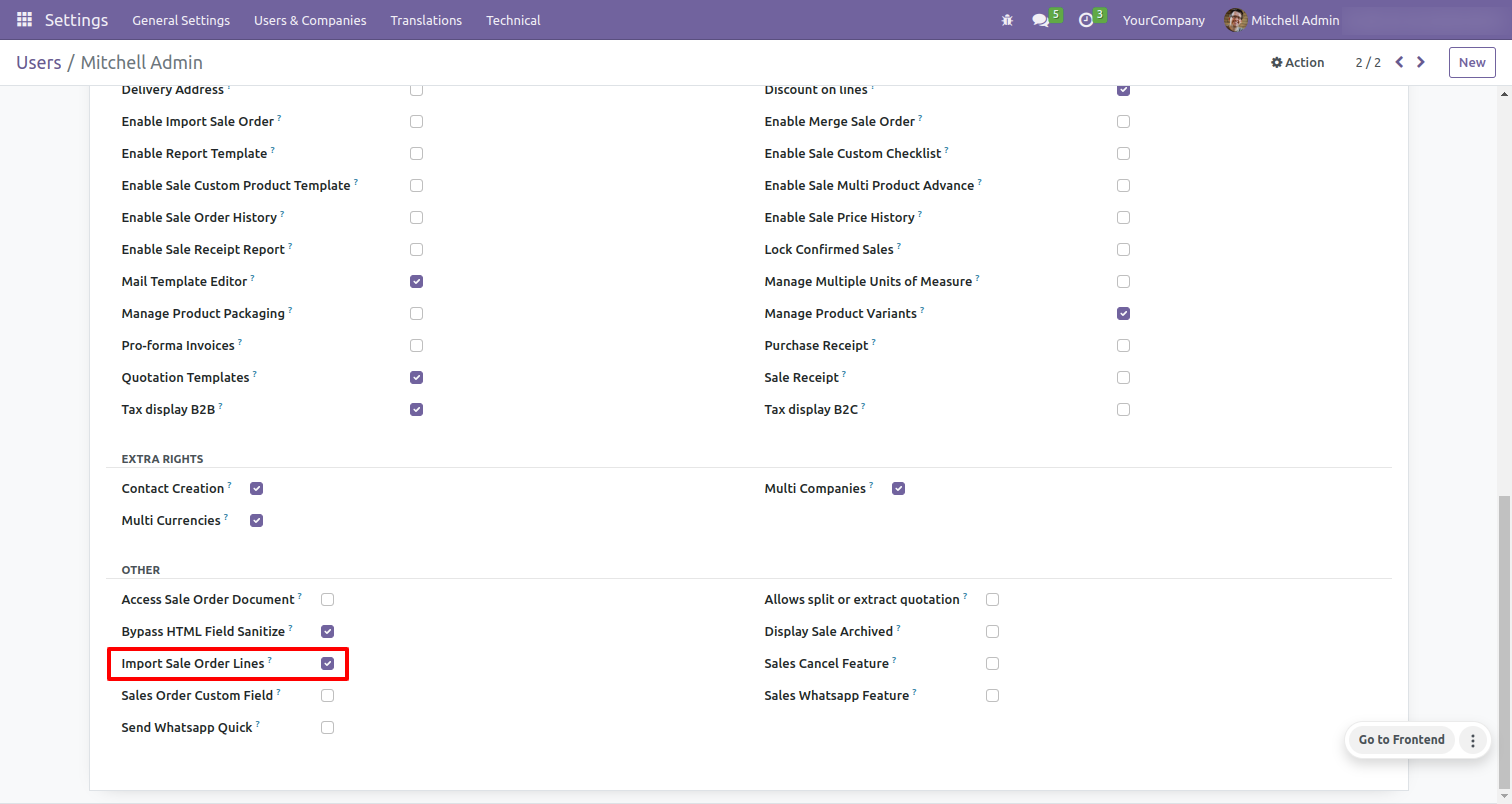Uncheck Tax display B2B checkbox

coord(416,409)
